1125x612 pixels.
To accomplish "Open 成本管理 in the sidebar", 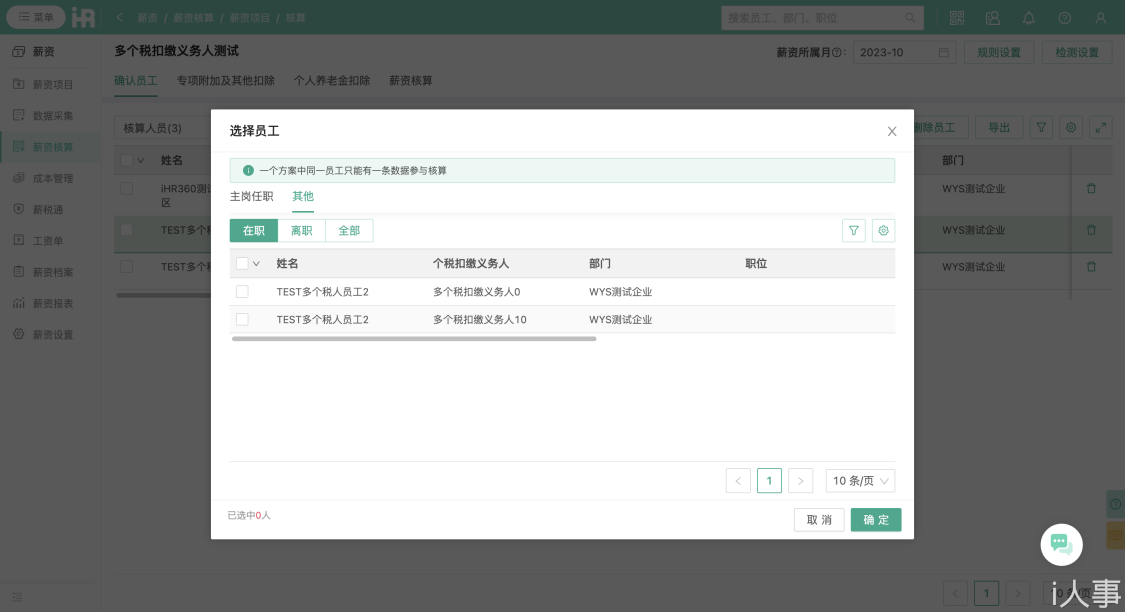I will pos(50,179).
